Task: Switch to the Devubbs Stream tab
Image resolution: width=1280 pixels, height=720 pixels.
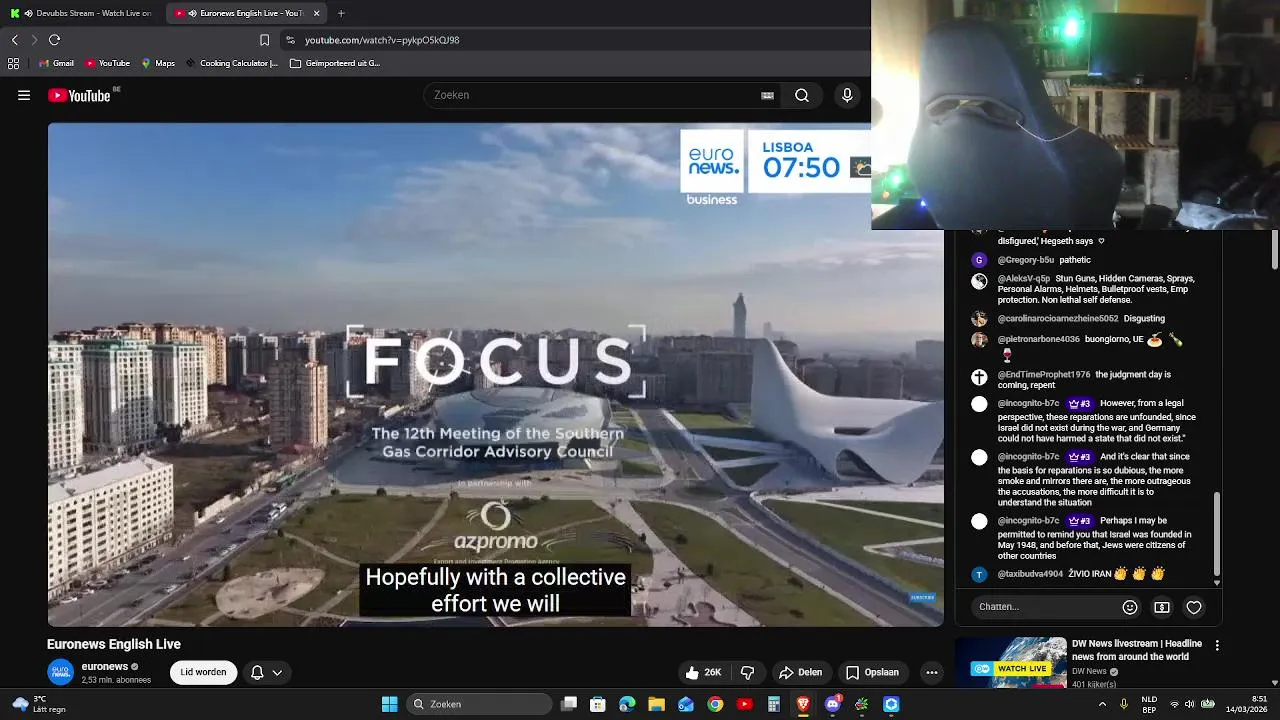Action: click(x=81, y=13)
